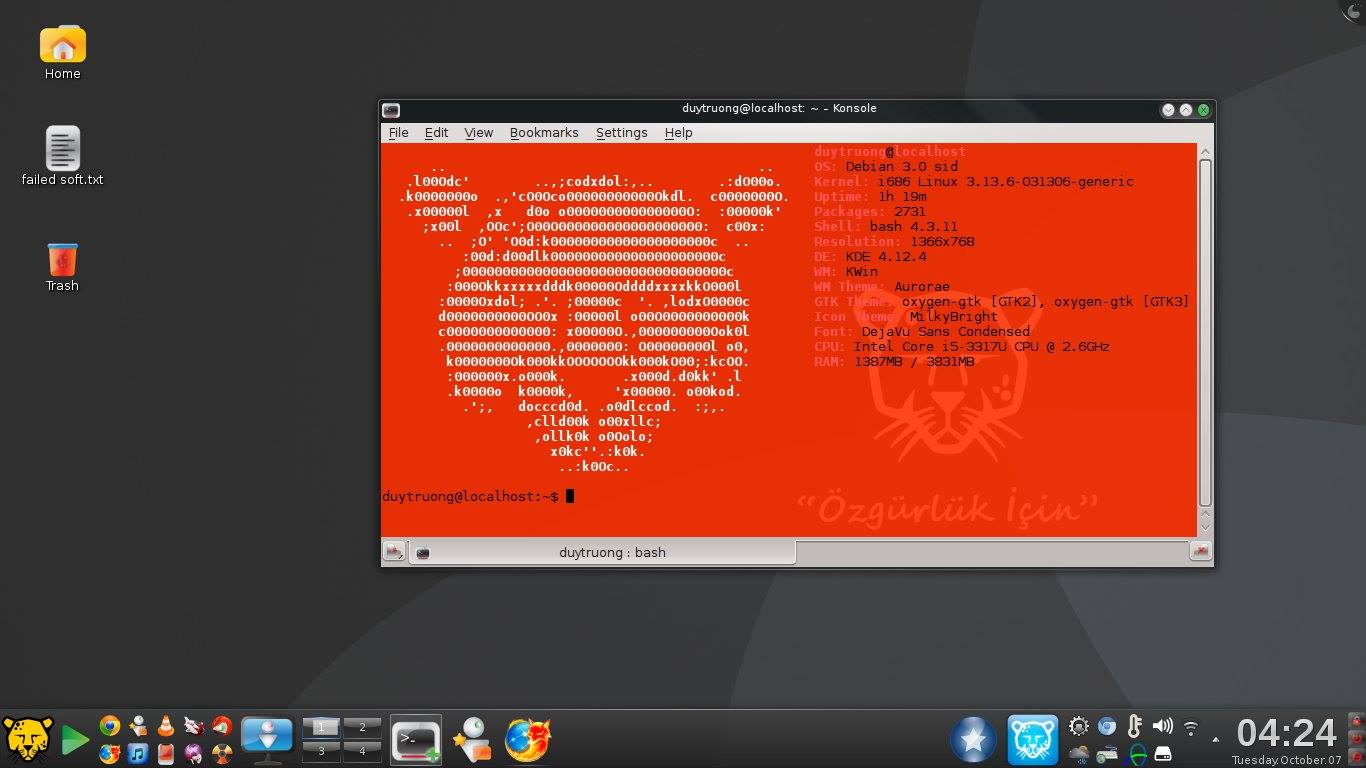Open the View menu in Konsole
1366x768 pixels.
(478, 132)
